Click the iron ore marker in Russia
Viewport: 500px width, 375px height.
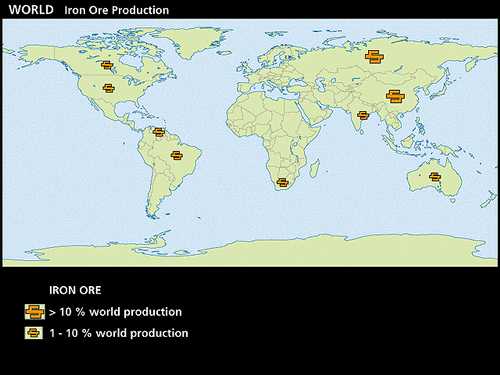tap(374, 57)
